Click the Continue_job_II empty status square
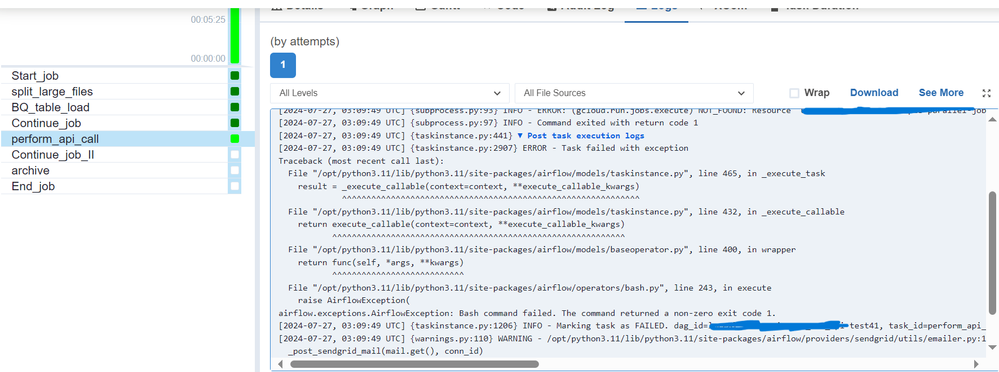The width and height of the screenshot is (999, 372). [x=234, y=155]
